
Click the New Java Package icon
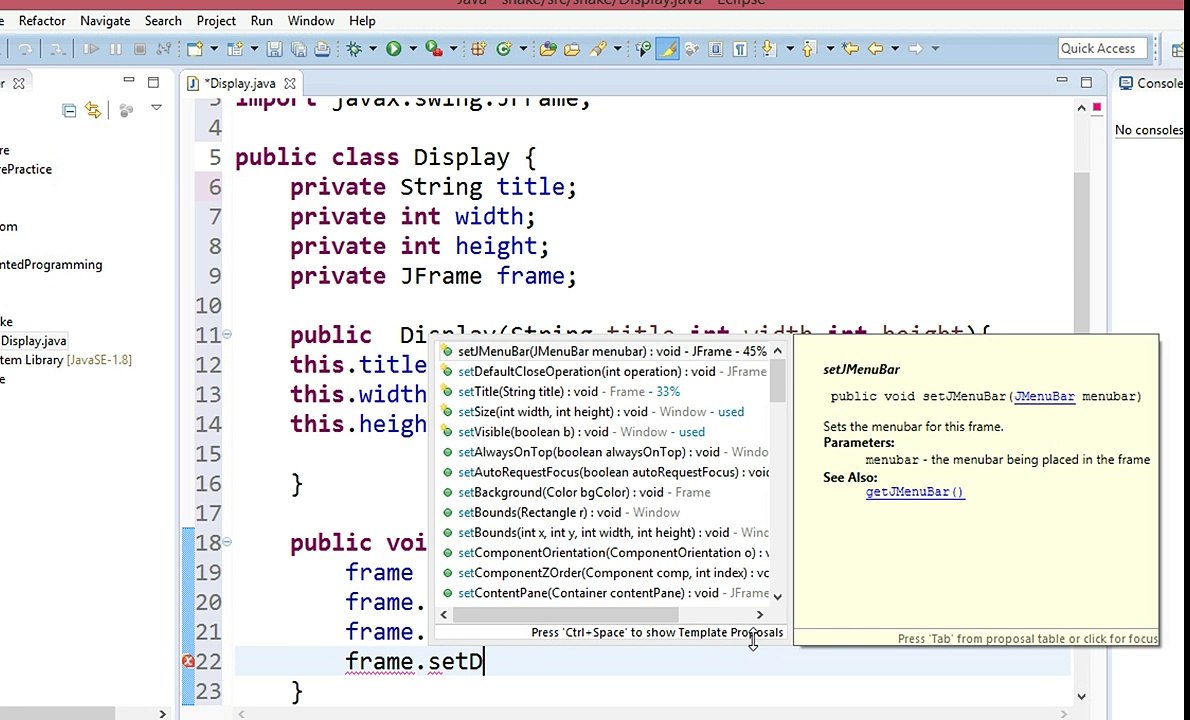(478, 49)
